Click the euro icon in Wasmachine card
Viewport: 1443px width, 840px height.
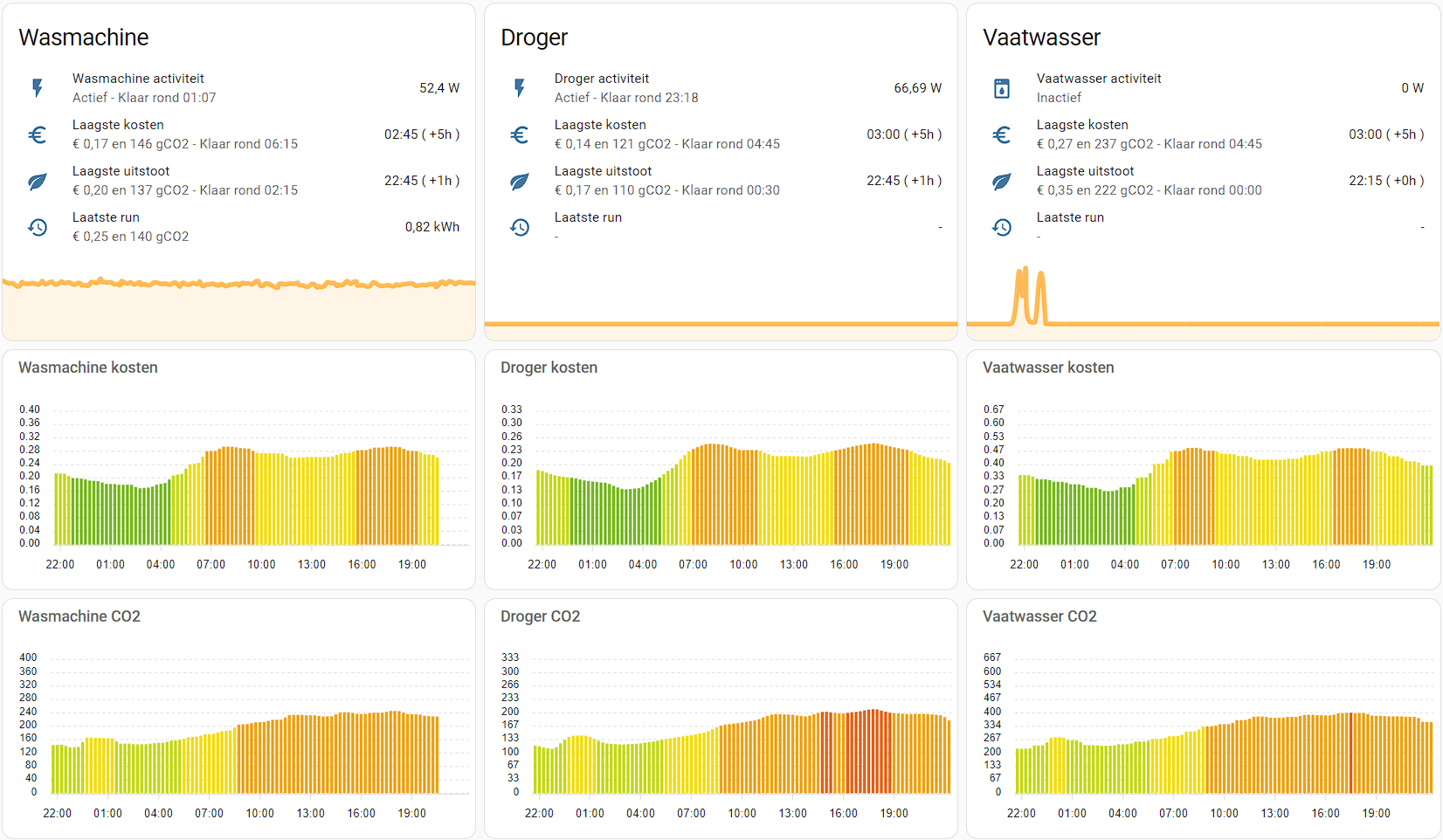click(x=38, y=134)
